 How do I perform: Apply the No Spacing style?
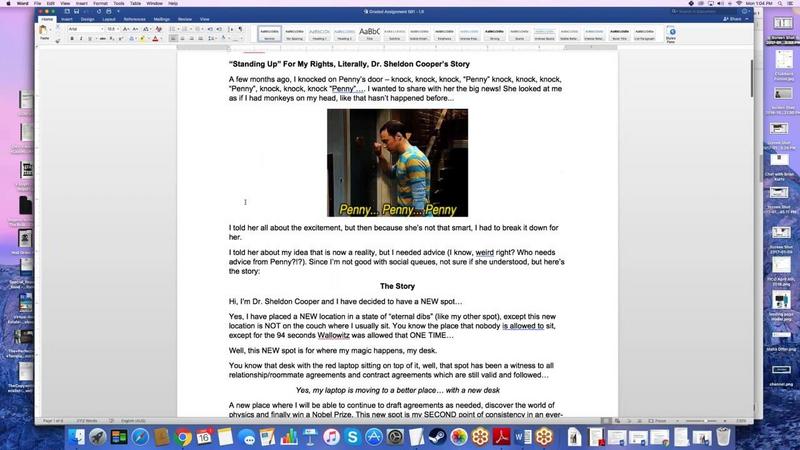294,34
